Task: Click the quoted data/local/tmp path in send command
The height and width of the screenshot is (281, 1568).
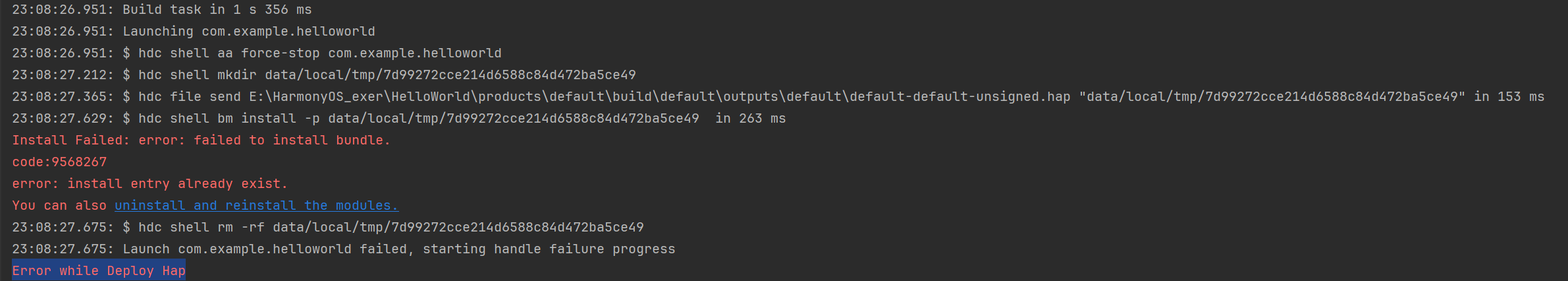Action: click(x=1272, y=96)
